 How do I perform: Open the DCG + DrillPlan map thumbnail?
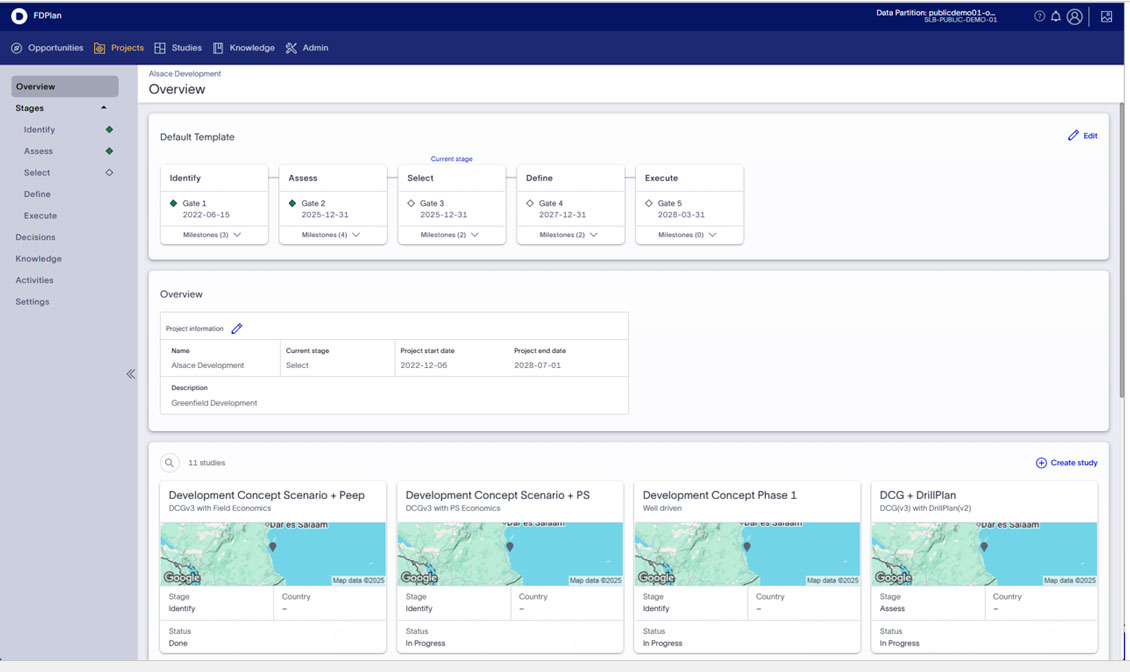coord(983,550)
